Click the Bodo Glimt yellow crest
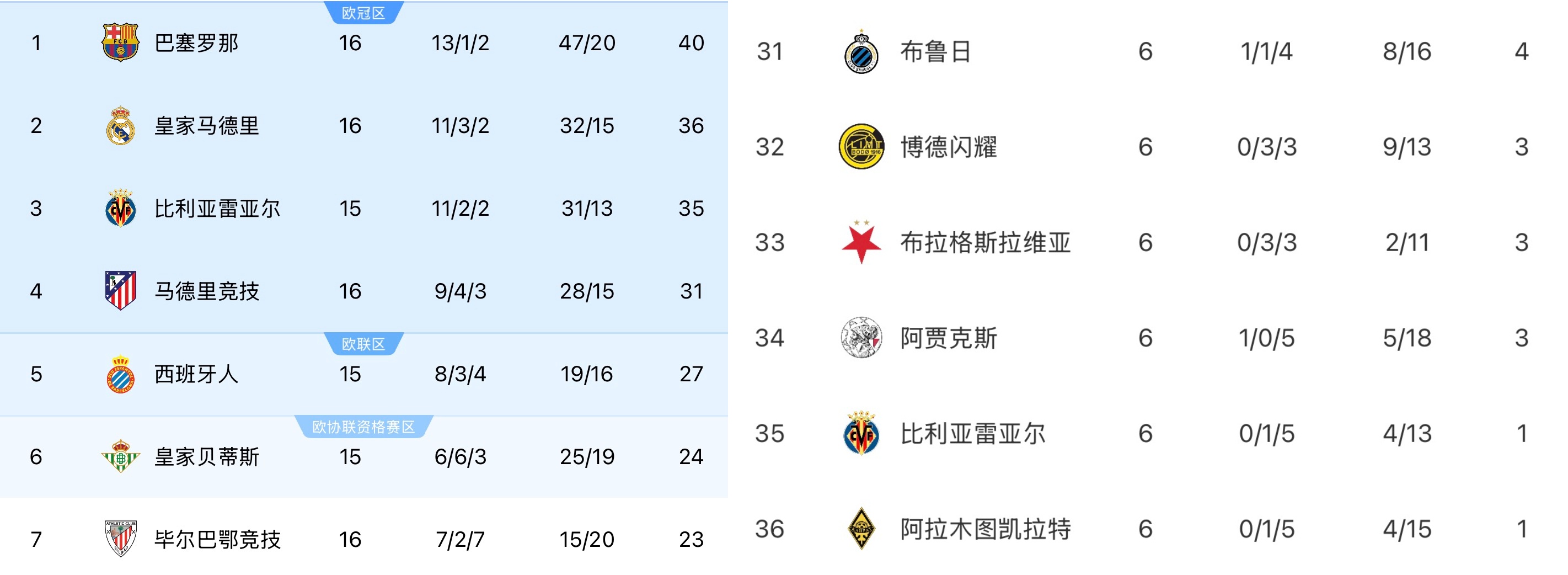This screenshot has width=1568, height=575. coord(861,147)
